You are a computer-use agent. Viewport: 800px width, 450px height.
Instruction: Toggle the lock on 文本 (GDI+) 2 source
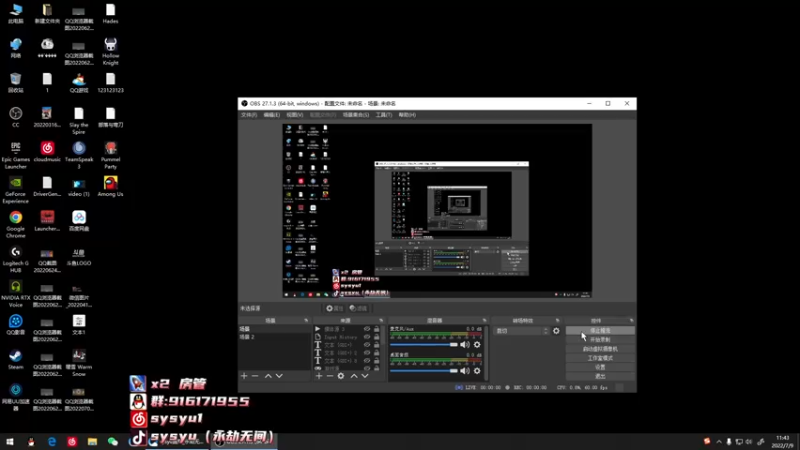tap(377, 353)
